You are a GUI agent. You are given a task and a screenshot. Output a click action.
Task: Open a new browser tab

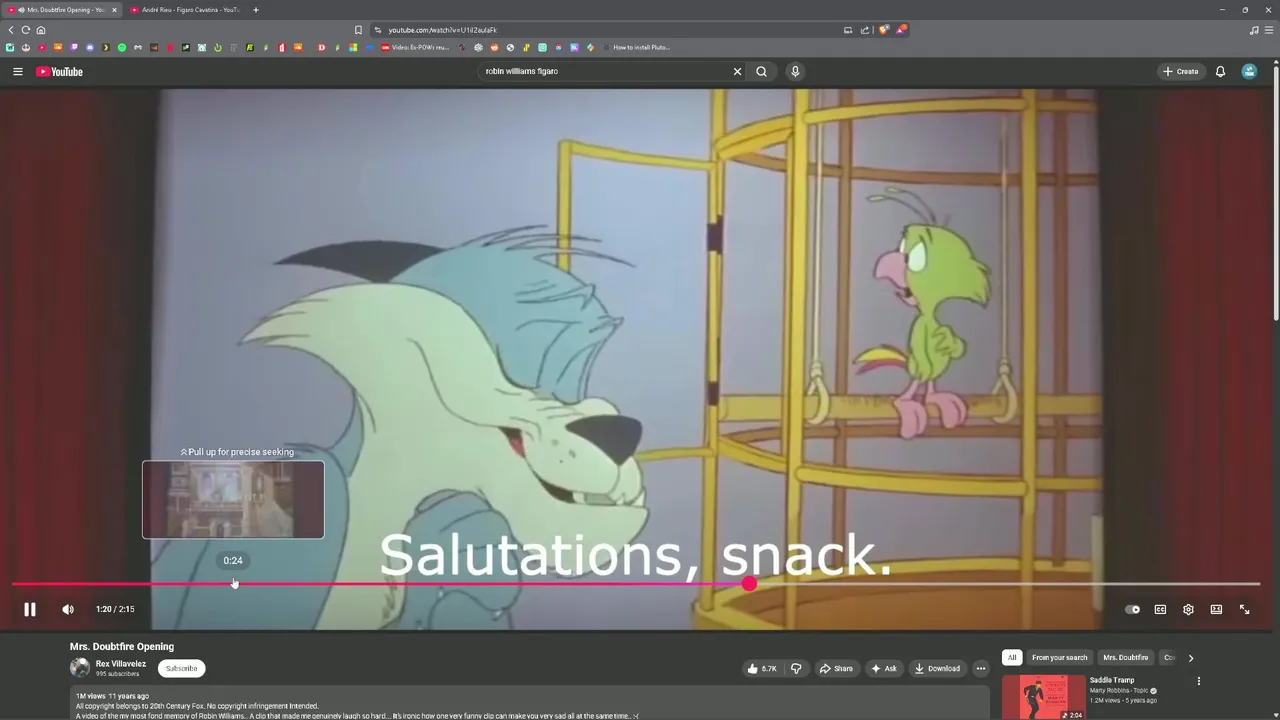tap(255, 10)
